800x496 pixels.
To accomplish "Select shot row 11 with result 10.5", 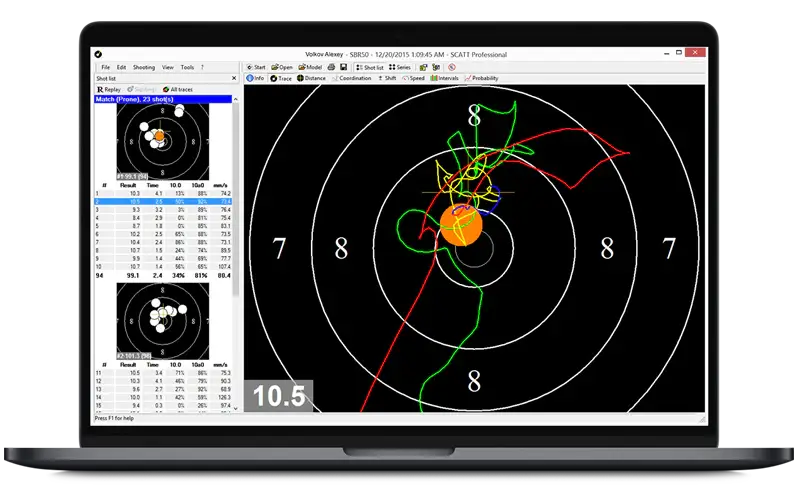I will pos(163,373).
